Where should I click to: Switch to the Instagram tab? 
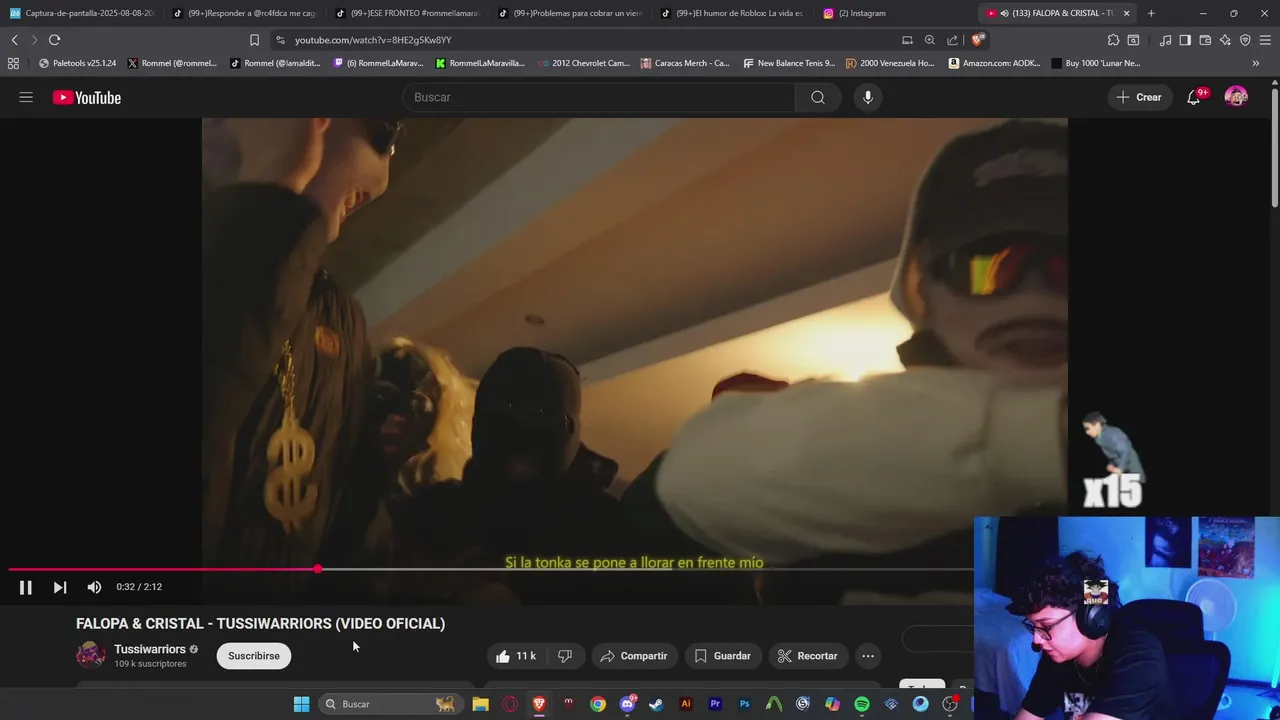pyautogui.click(x=896, y=13)
